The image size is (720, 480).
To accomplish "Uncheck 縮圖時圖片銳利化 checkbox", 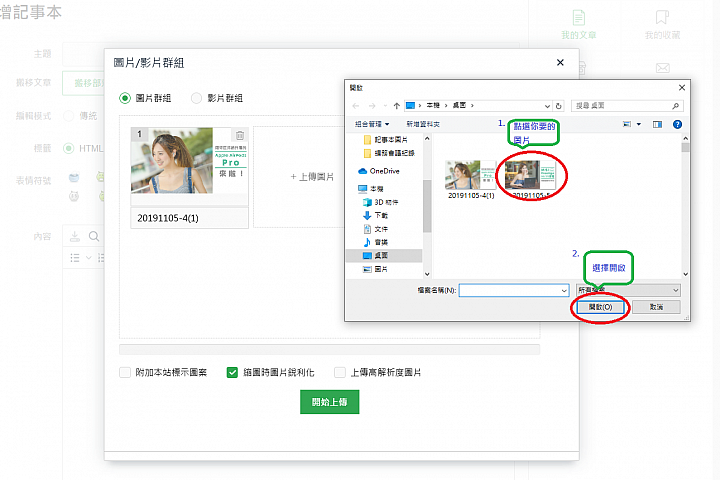I will pyautogui.click(x=232, y=372).
